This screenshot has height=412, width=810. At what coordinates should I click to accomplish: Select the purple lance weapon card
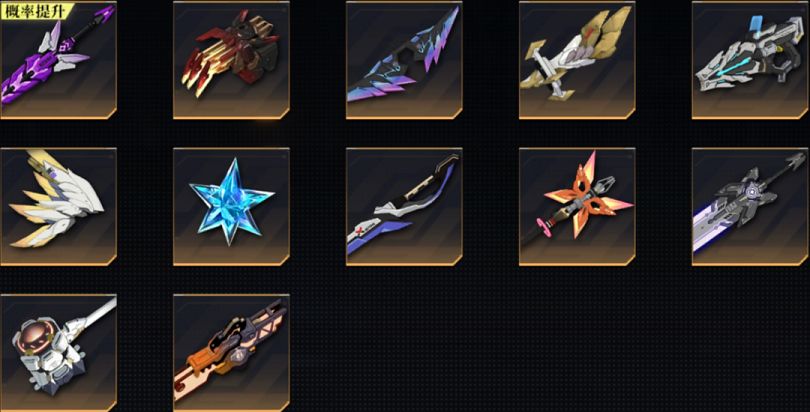(x=58, y=60)
